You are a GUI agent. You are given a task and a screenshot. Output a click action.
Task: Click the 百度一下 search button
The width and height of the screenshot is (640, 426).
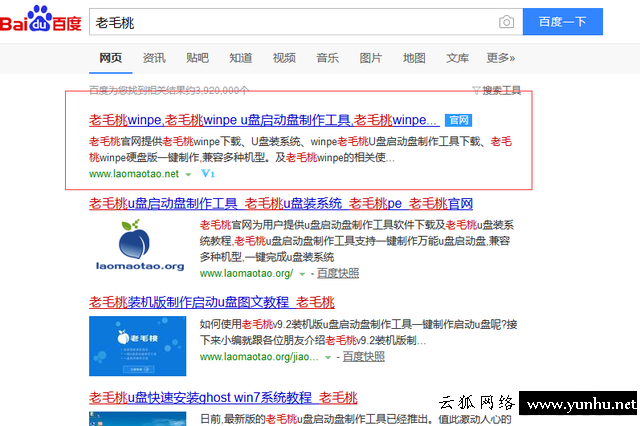pyautogui.click(x=562, y=21)
